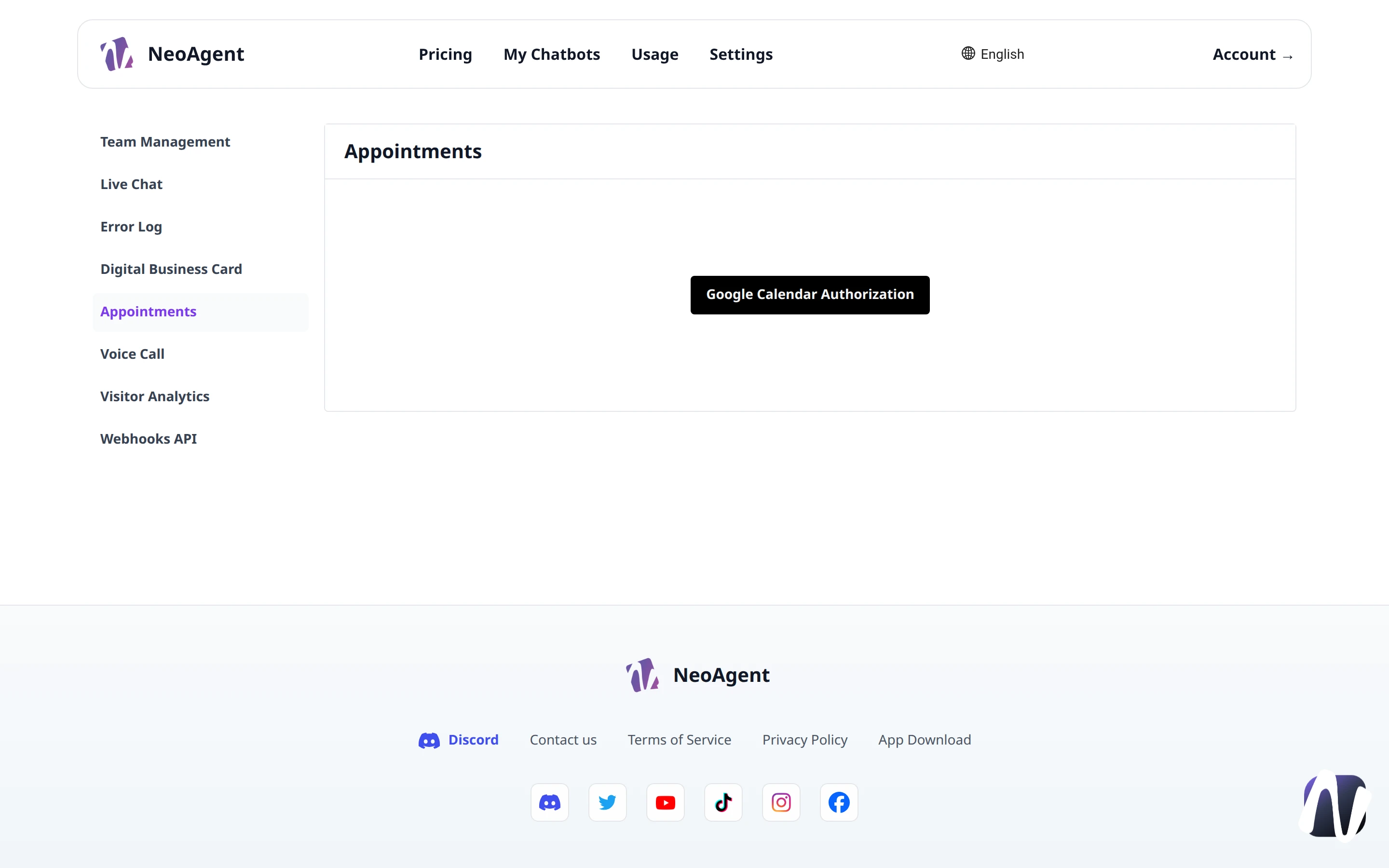Screen dimensions: 1389x868
Task: Open the Discord text link in footer
Action: tap(473, 739)
